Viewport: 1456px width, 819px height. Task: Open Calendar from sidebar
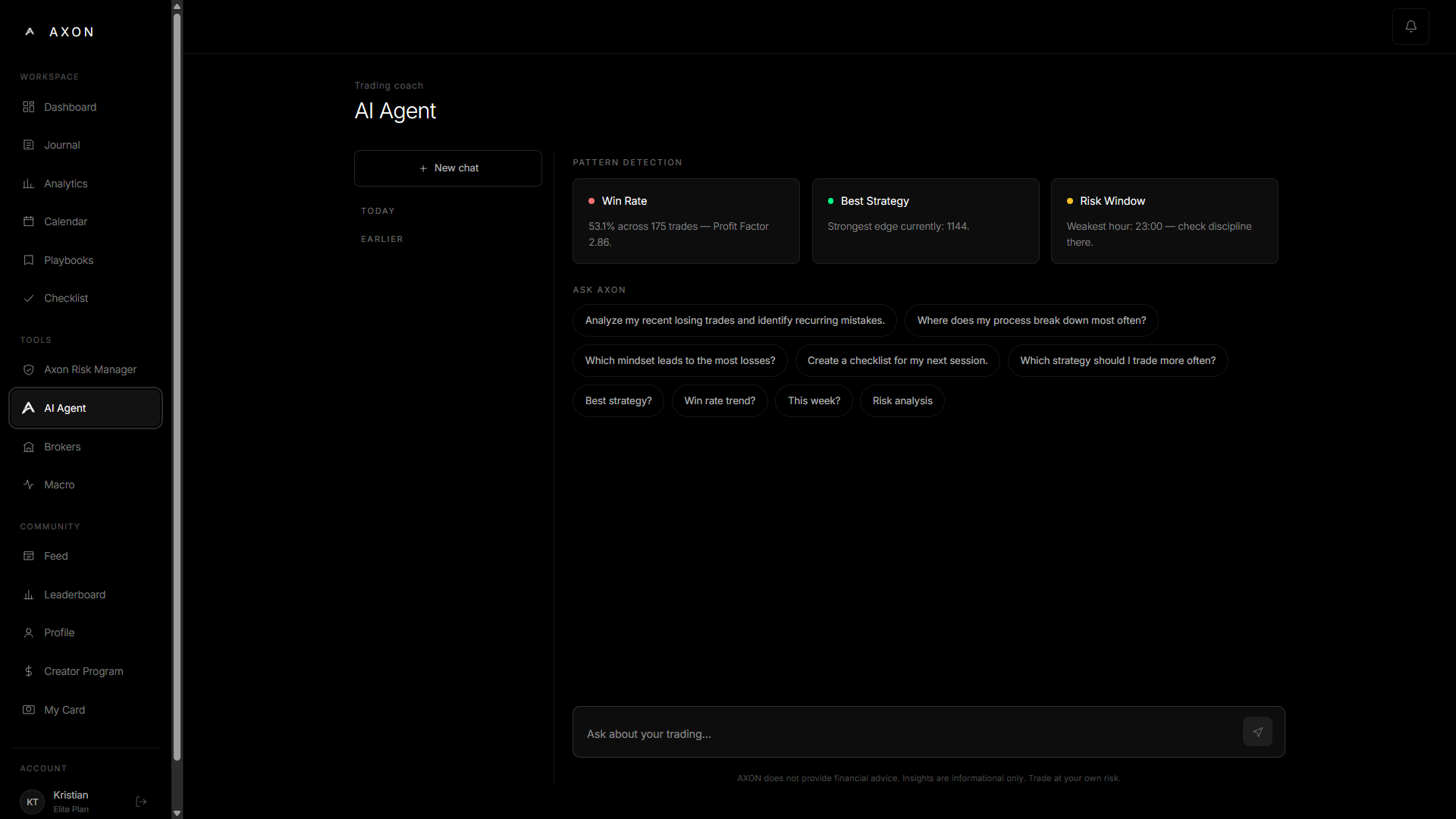coord(86,221)
